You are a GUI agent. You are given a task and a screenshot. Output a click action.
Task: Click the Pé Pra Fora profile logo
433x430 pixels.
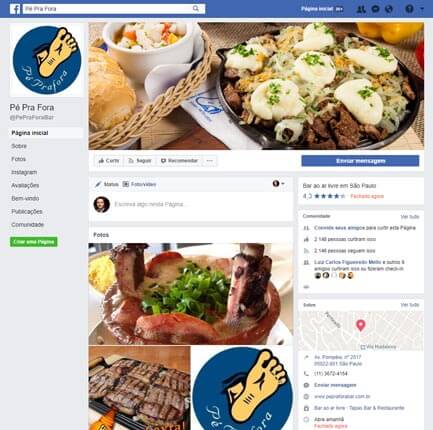click(47, 60)
